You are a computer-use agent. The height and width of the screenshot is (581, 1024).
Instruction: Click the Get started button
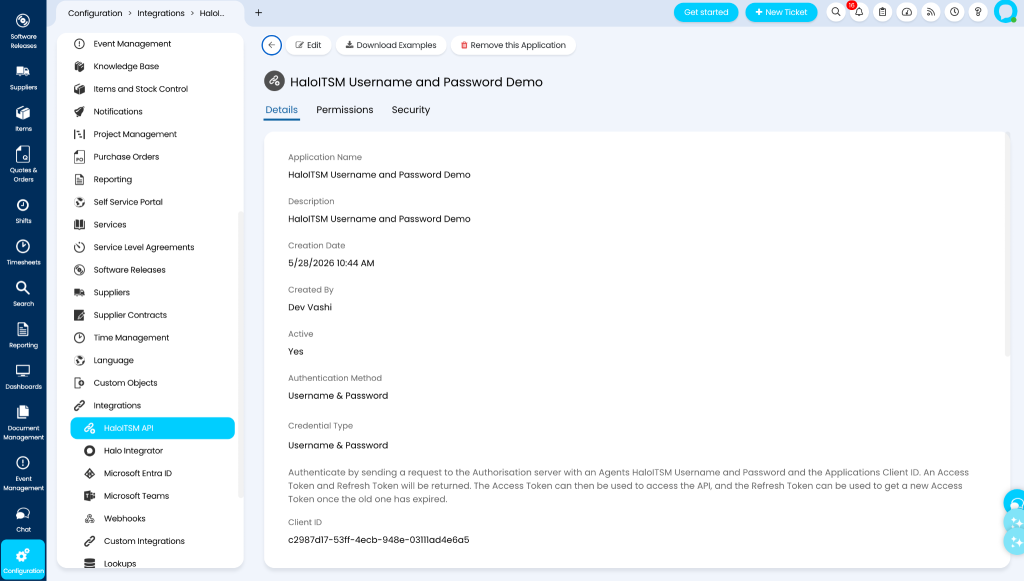coord(706,12)
